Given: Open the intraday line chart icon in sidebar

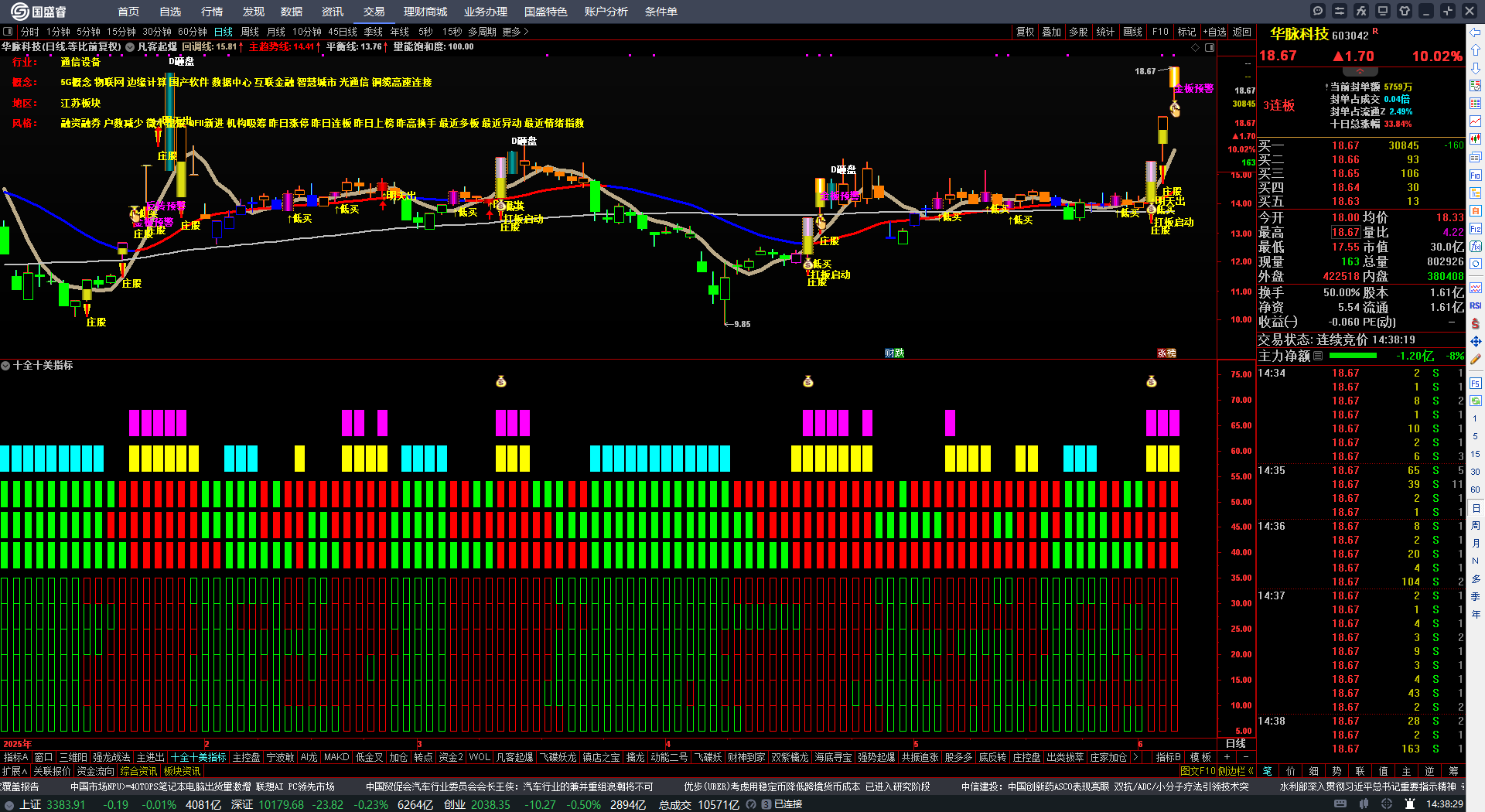Looking at the screenshot, I should tap(1476, 121).
